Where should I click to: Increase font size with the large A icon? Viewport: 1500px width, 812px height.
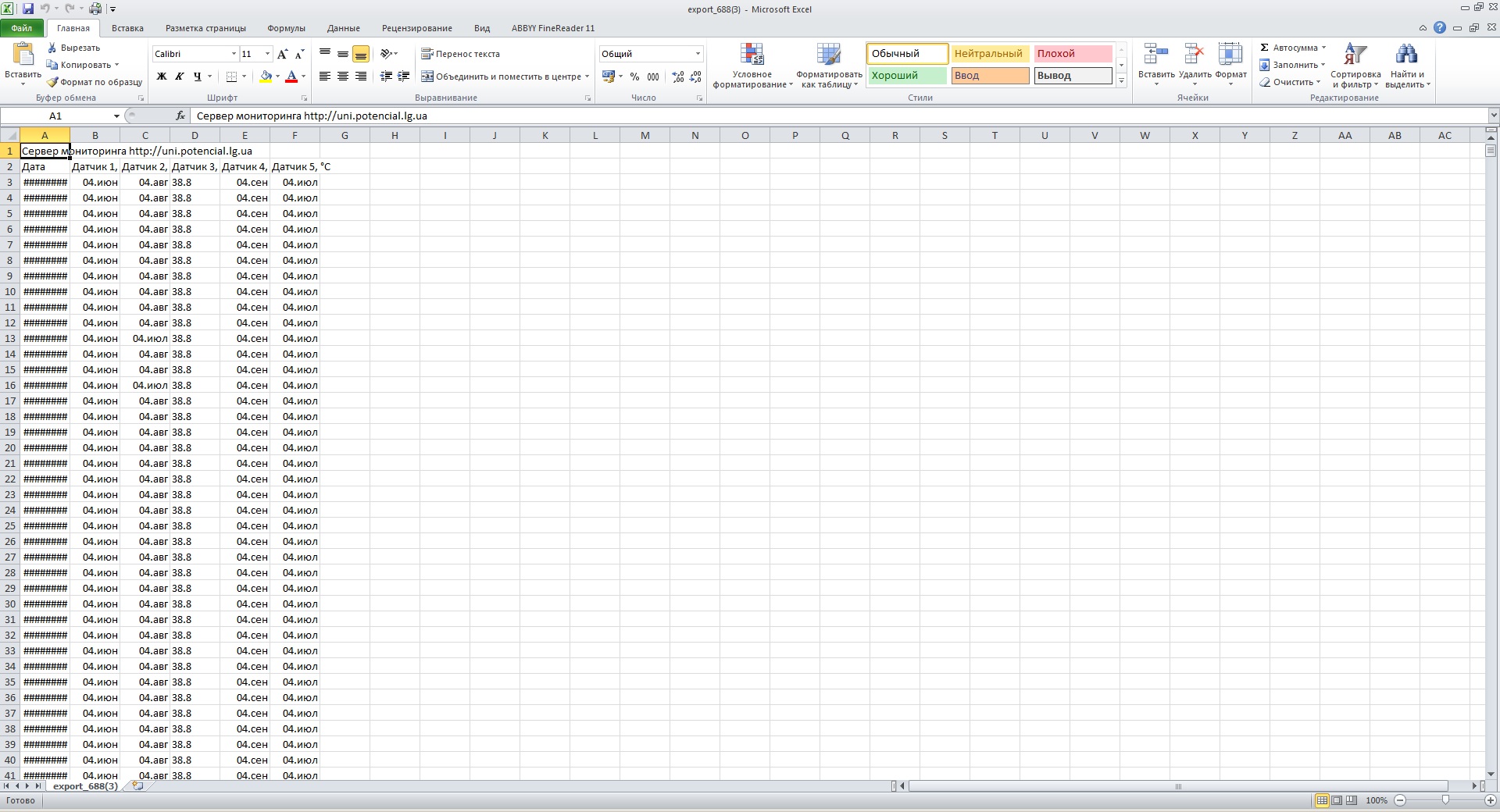pyautogui.click(x=283, y=54)
